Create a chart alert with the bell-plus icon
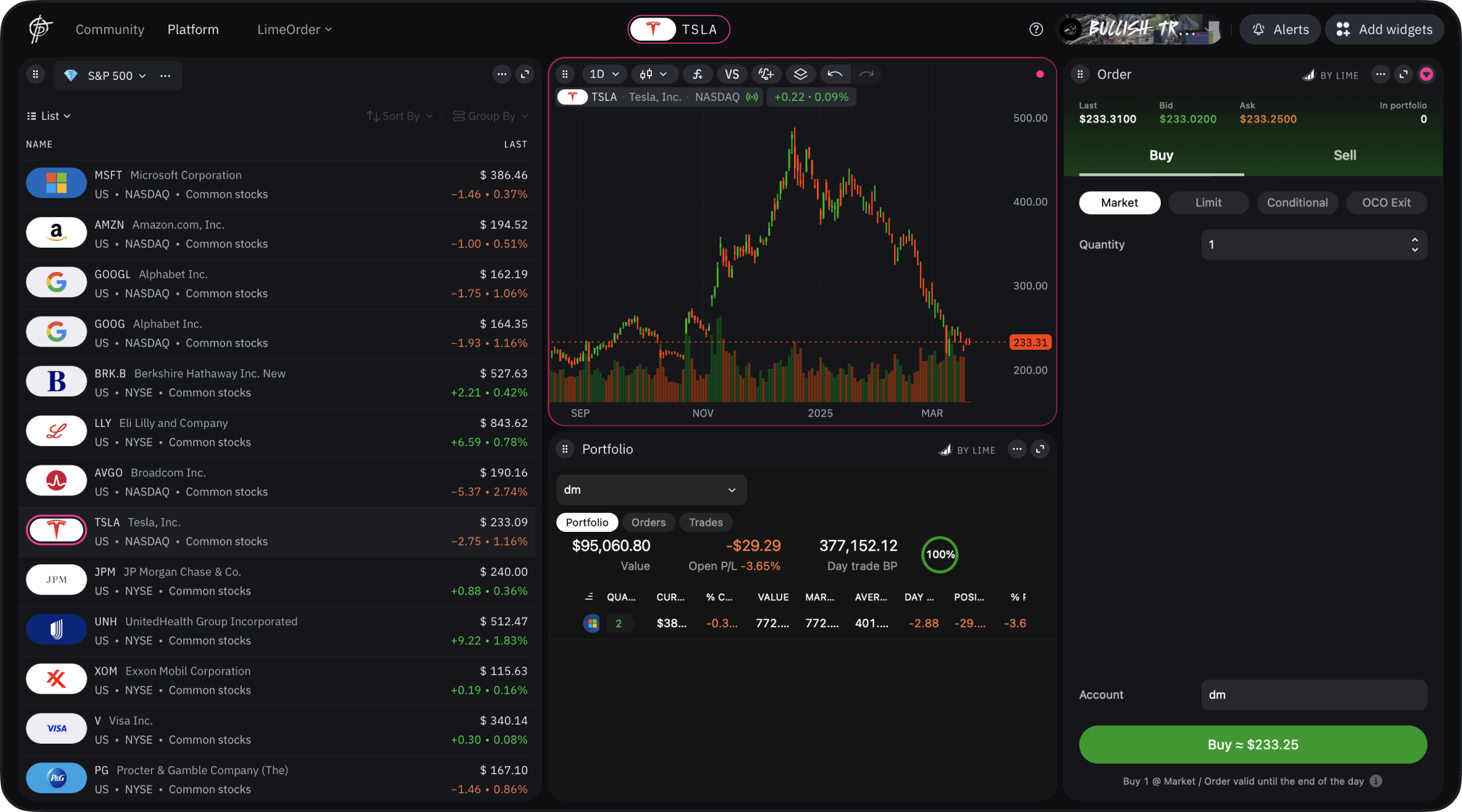1462x812 pixels. coord(766,74)
